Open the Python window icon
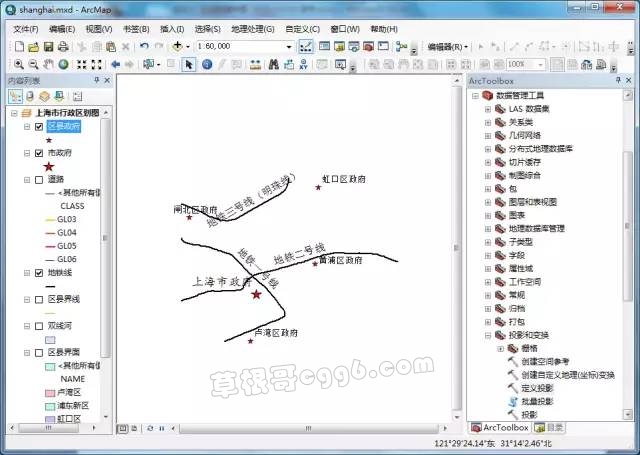This screenshot has width=640, height=455. click(x=383, y=47)
